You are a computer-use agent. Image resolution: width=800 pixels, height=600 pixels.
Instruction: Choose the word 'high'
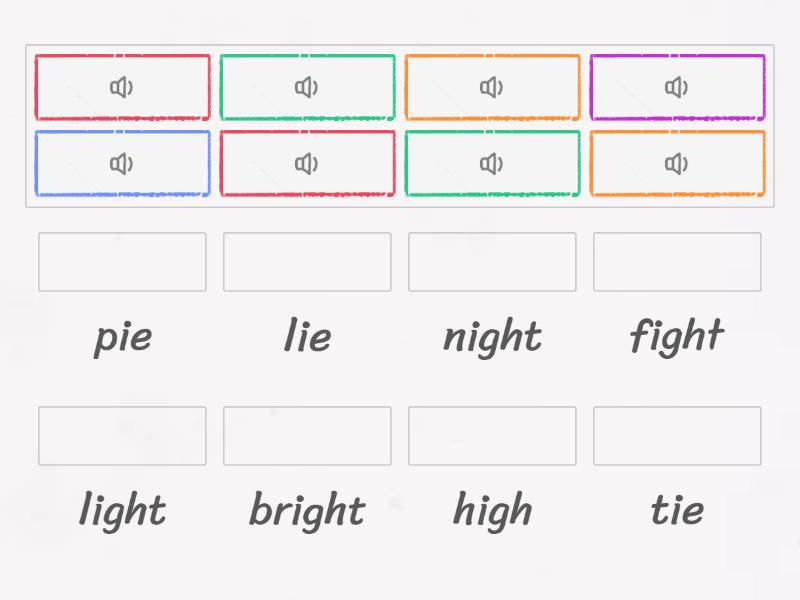click(492, 510)
